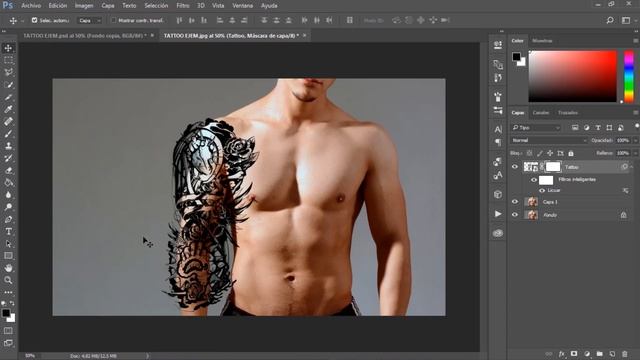Select the Quick Selection tool
Viewport: 640px width, 360px height.
pyautogui.click(x=8, y=85)
